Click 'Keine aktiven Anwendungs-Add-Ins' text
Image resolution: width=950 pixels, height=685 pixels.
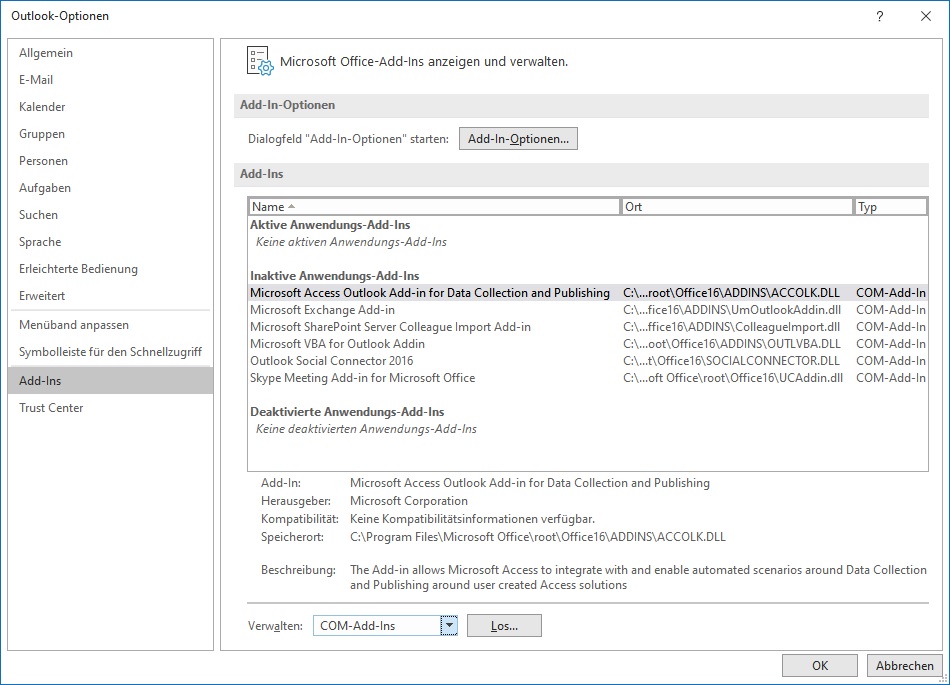(x=351, y=242)
